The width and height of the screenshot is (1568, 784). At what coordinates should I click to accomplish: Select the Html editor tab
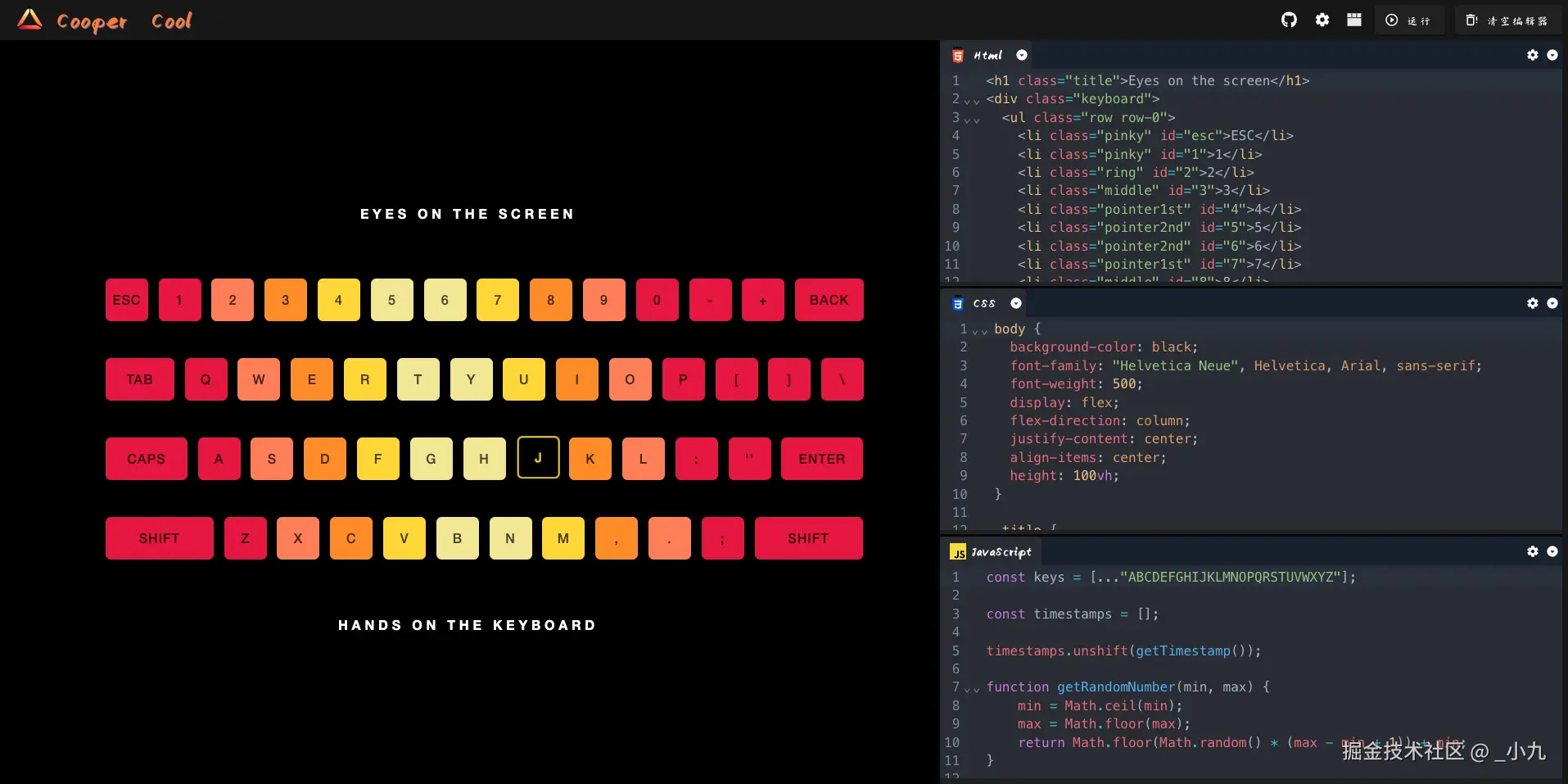coord(987,56)
